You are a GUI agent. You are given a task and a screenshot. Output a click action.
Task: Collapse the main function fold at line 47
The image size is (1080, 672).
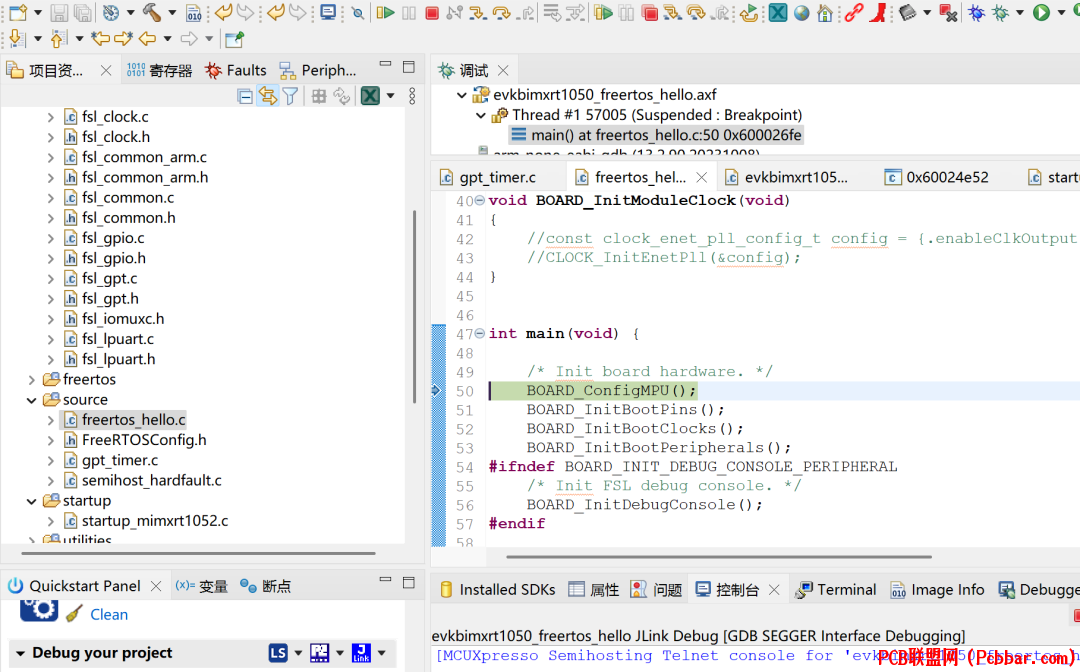[x=480, y=333]
